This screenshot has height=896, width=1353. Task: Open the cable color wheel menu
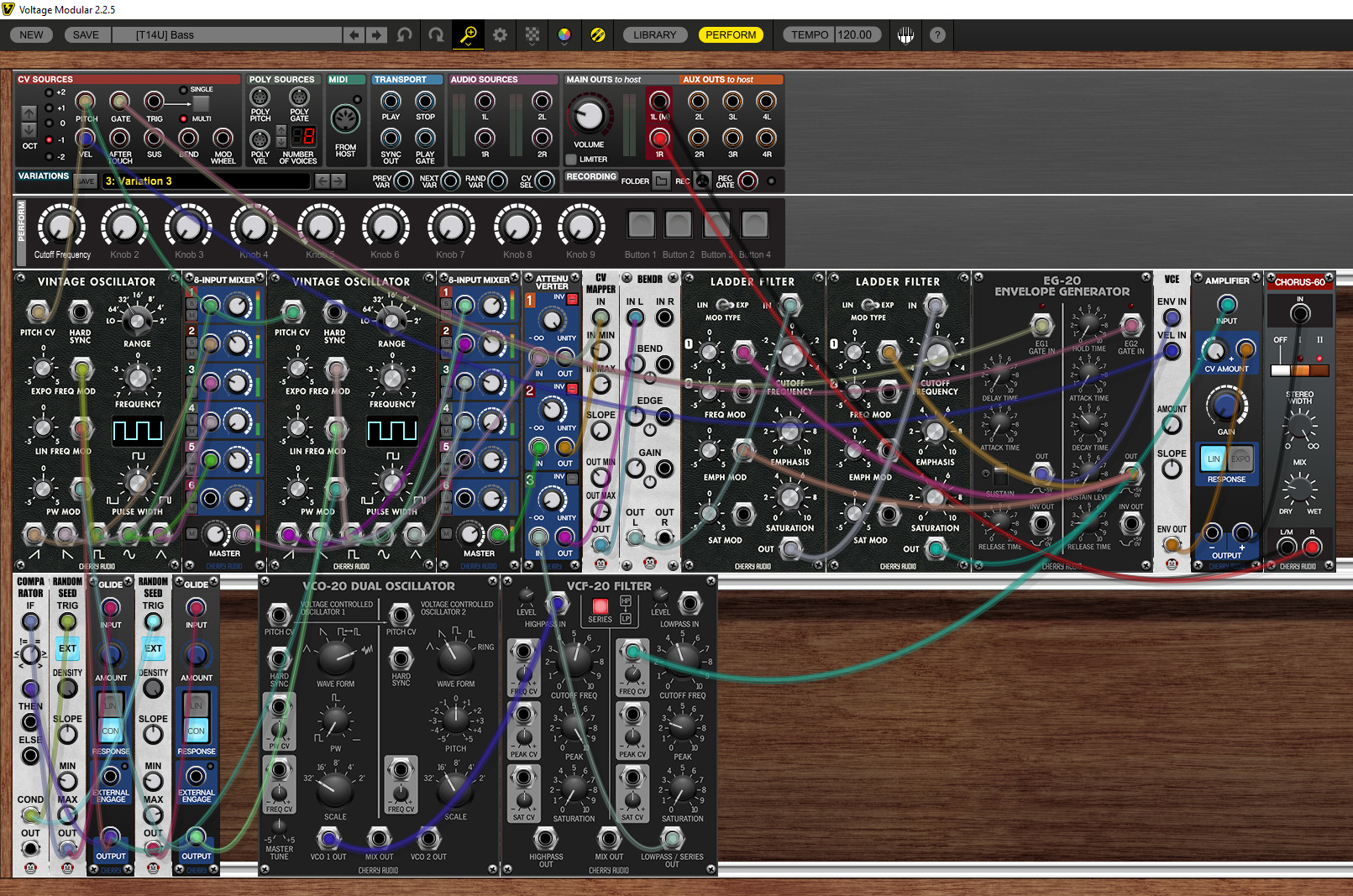click(x=564, y=34)
